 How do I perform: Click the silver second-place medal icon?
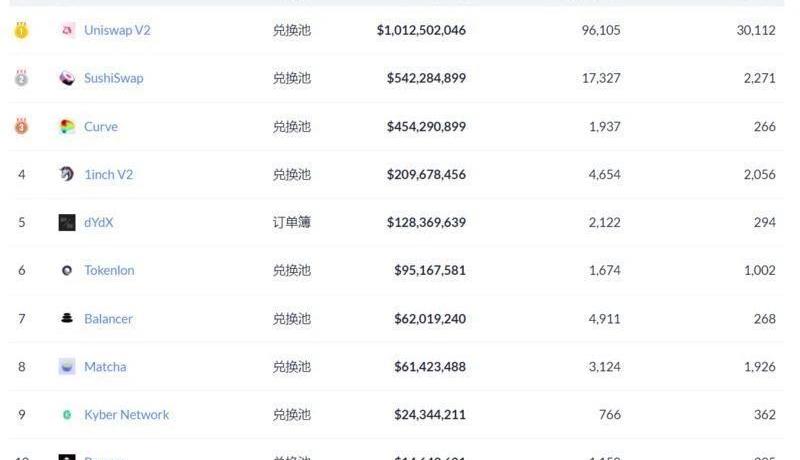[21, 78]
